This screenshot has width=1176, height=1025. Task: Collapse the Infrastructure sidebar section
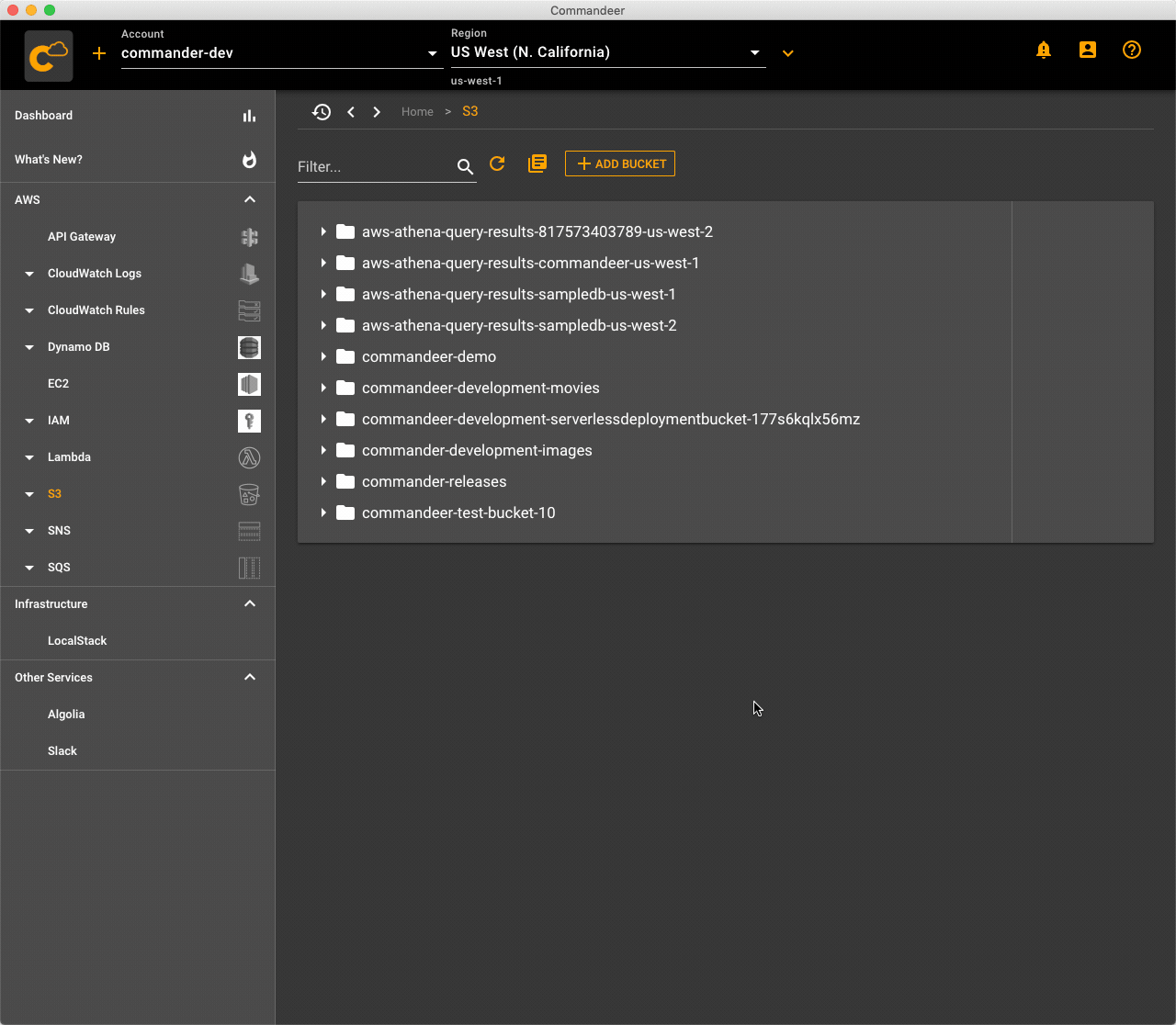[x=250, y=603]
